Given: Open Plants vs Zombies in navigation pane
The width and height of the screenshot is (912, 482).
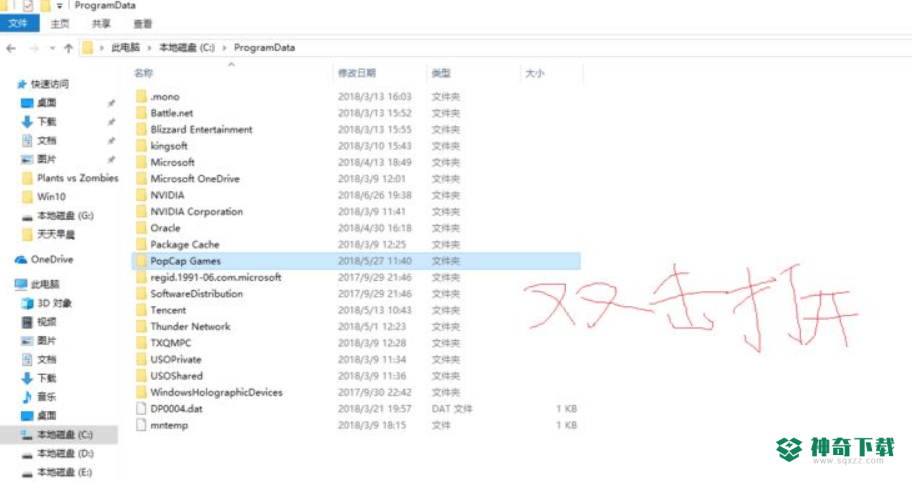Looking at the screenshot, I should pyautogui.click(x=78, y=178).
